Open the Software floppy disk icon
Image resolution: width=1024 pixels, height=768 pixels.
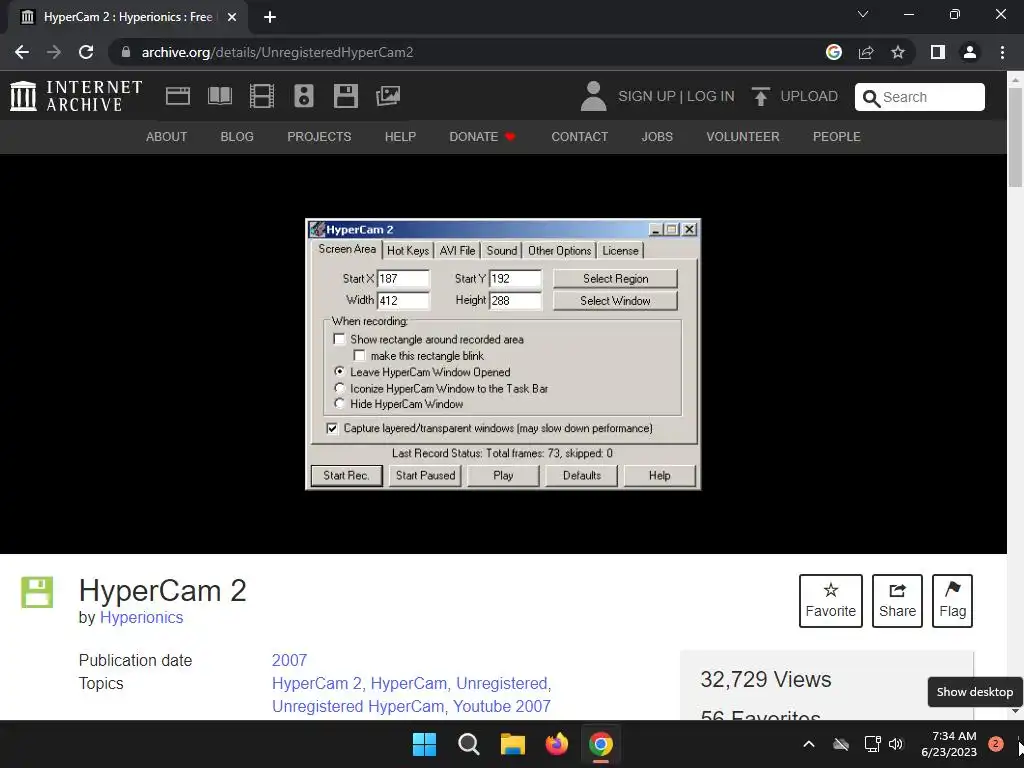(345, 96)
